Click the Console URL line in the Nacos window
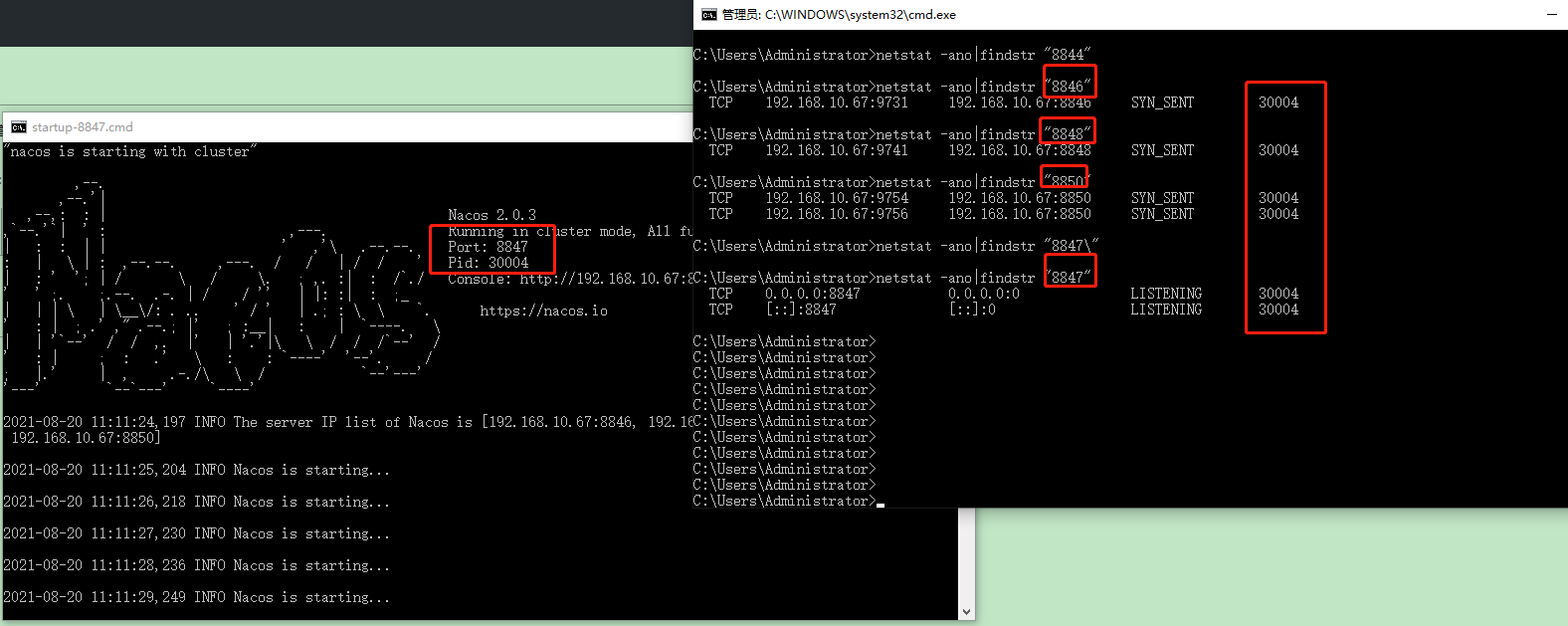1568x626 pixels. 570,279
